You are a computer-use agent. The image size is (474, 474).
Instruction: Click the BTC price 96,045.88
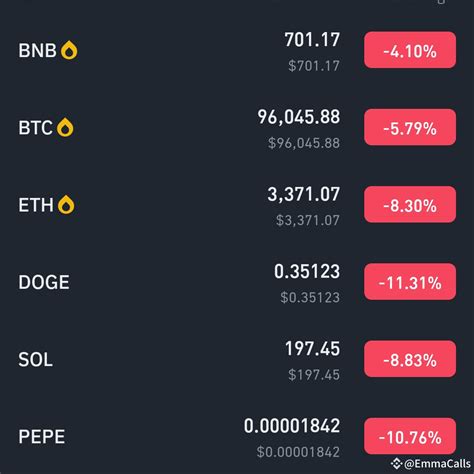point(299,117)
